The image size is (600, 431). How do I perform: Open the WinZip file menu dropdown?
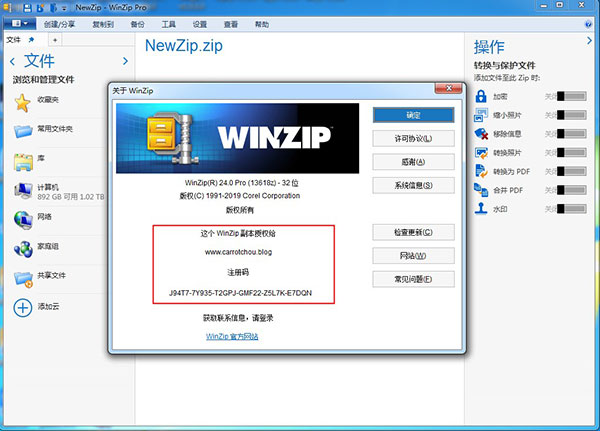20,24
